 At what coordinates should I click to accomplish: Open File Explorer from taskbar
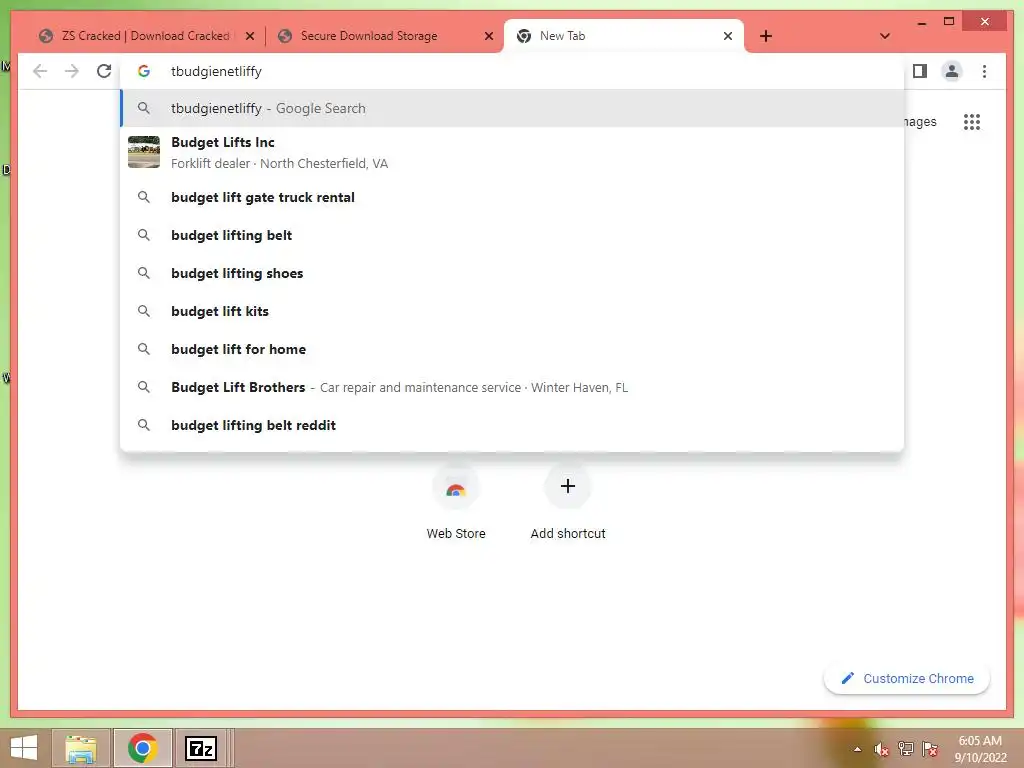pos(81,748)
